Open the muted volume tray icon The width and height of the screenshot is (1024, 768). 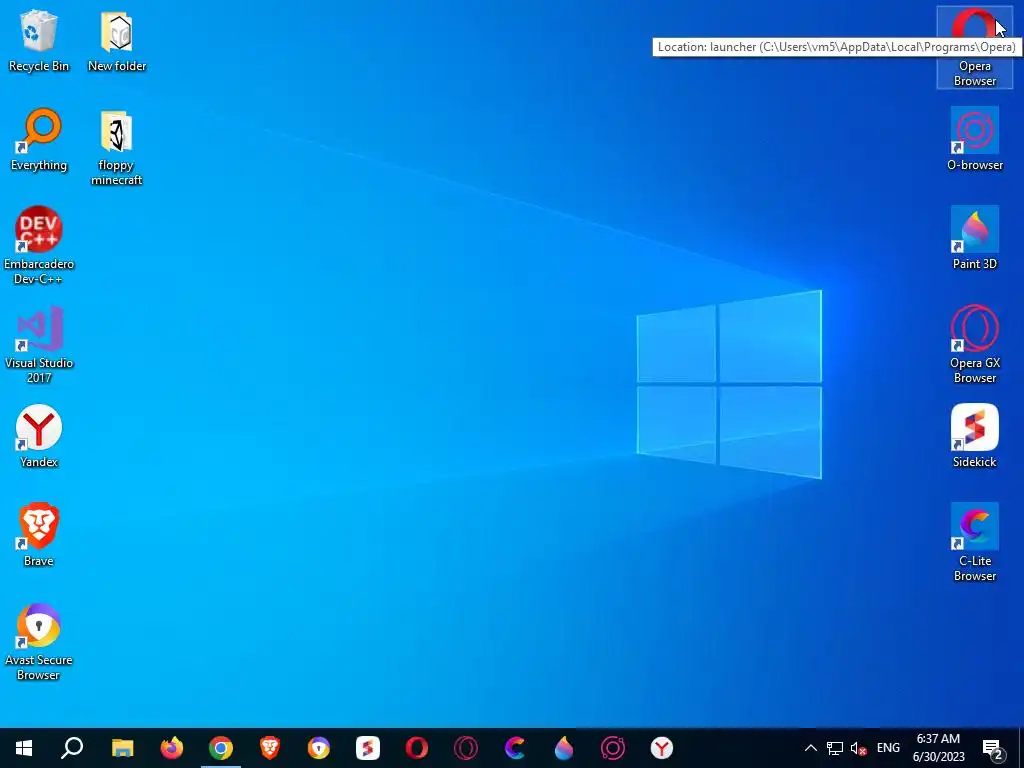pos(859,748)
